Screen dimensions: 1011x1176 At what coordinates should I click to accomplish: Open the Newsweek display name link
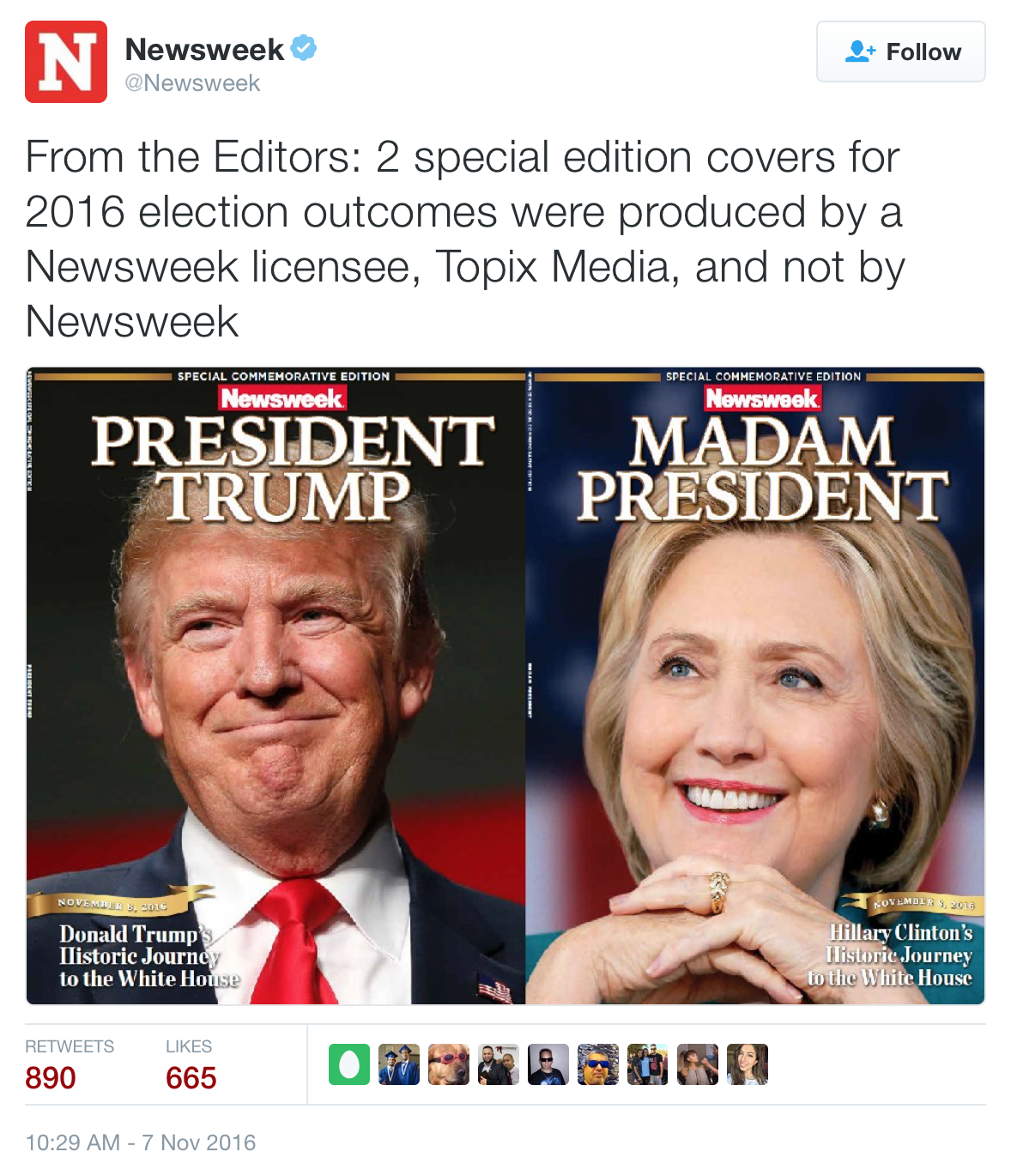[x=204, y=49]
